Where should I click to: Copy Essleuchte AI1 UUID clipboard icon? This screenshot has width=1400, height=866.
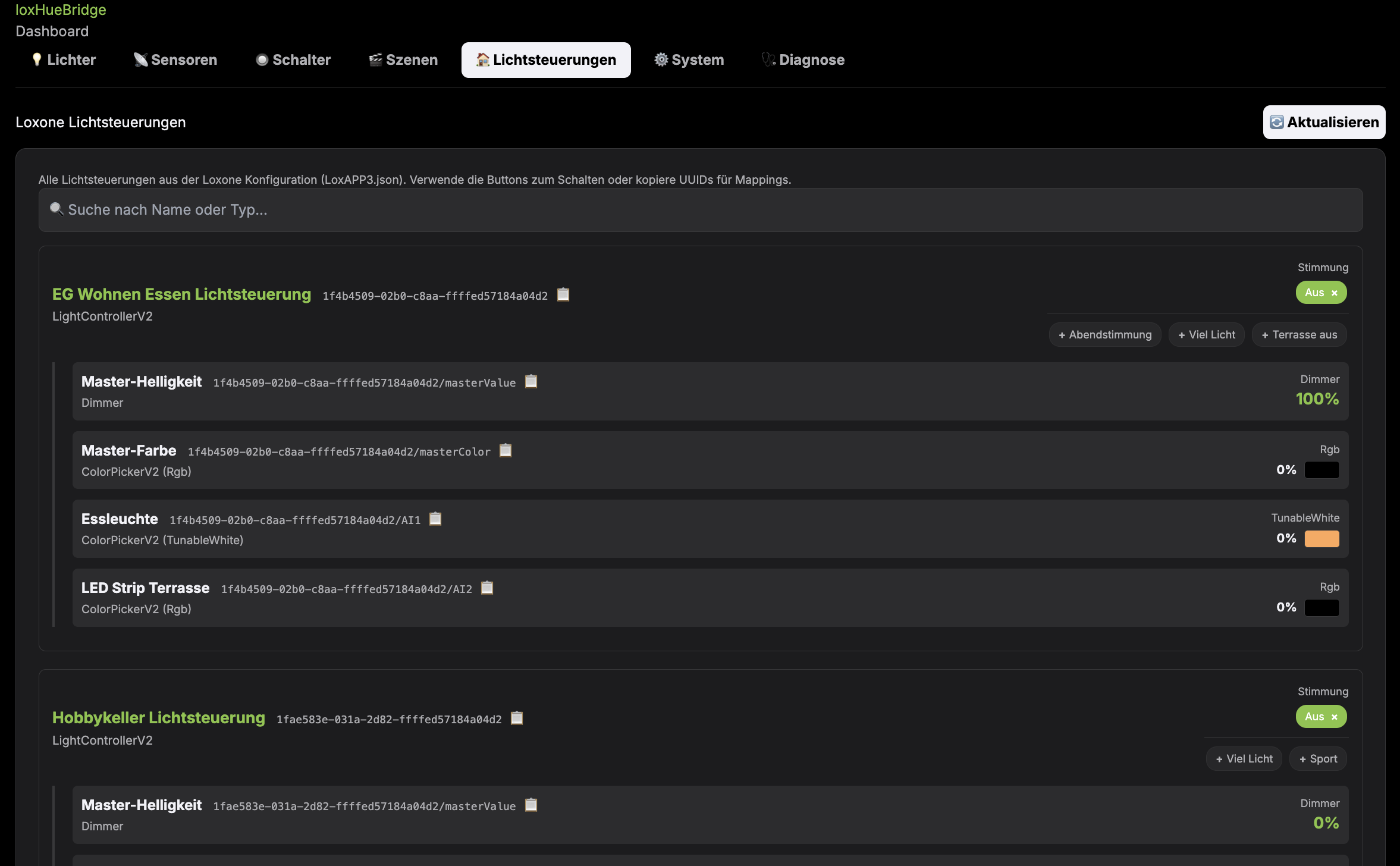tap(435, 519)
